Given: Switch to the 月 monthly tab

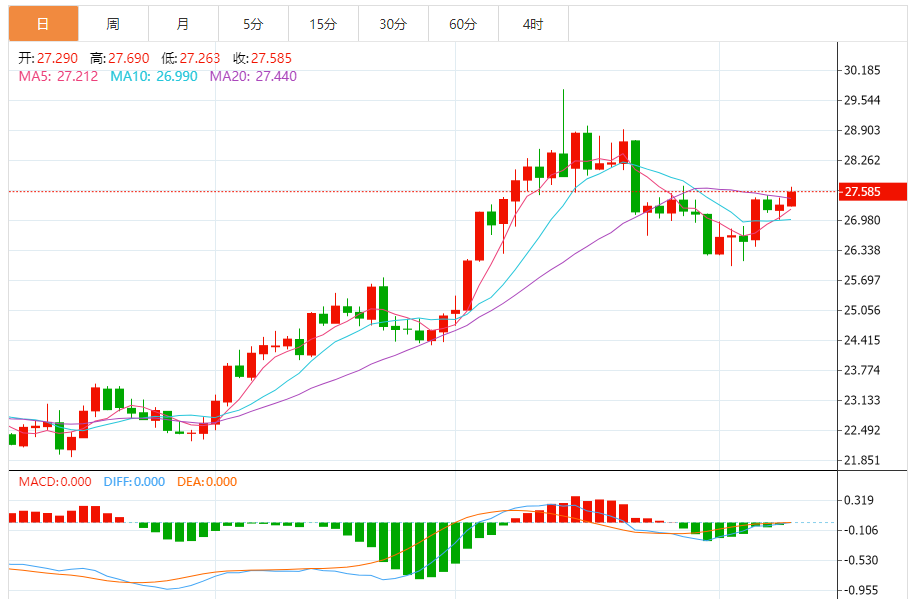Looking at the screenshot, I should click(183, 24).
